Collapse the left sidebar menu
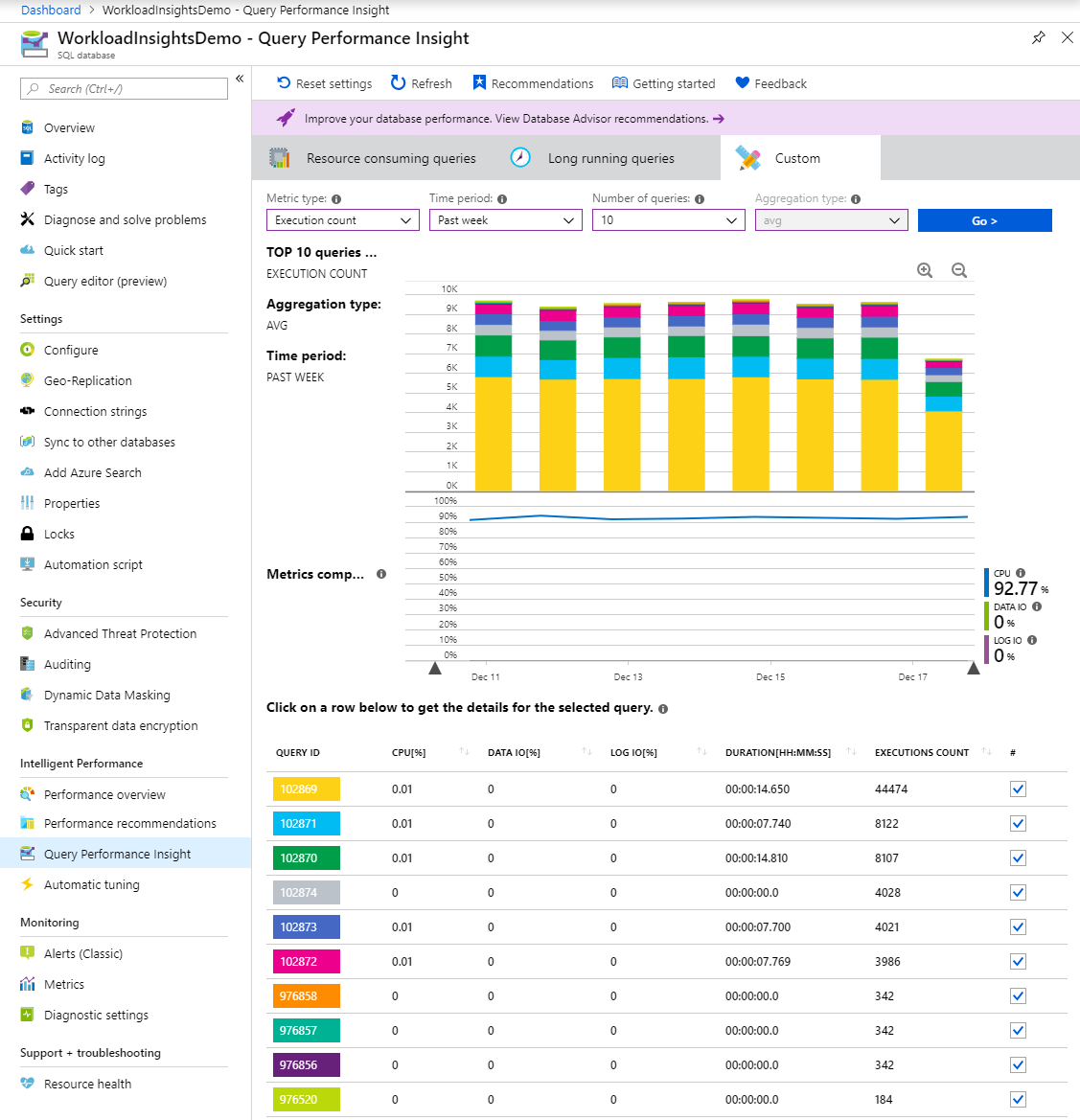Screen dimensions: 1080x1120 coord(240,79)
